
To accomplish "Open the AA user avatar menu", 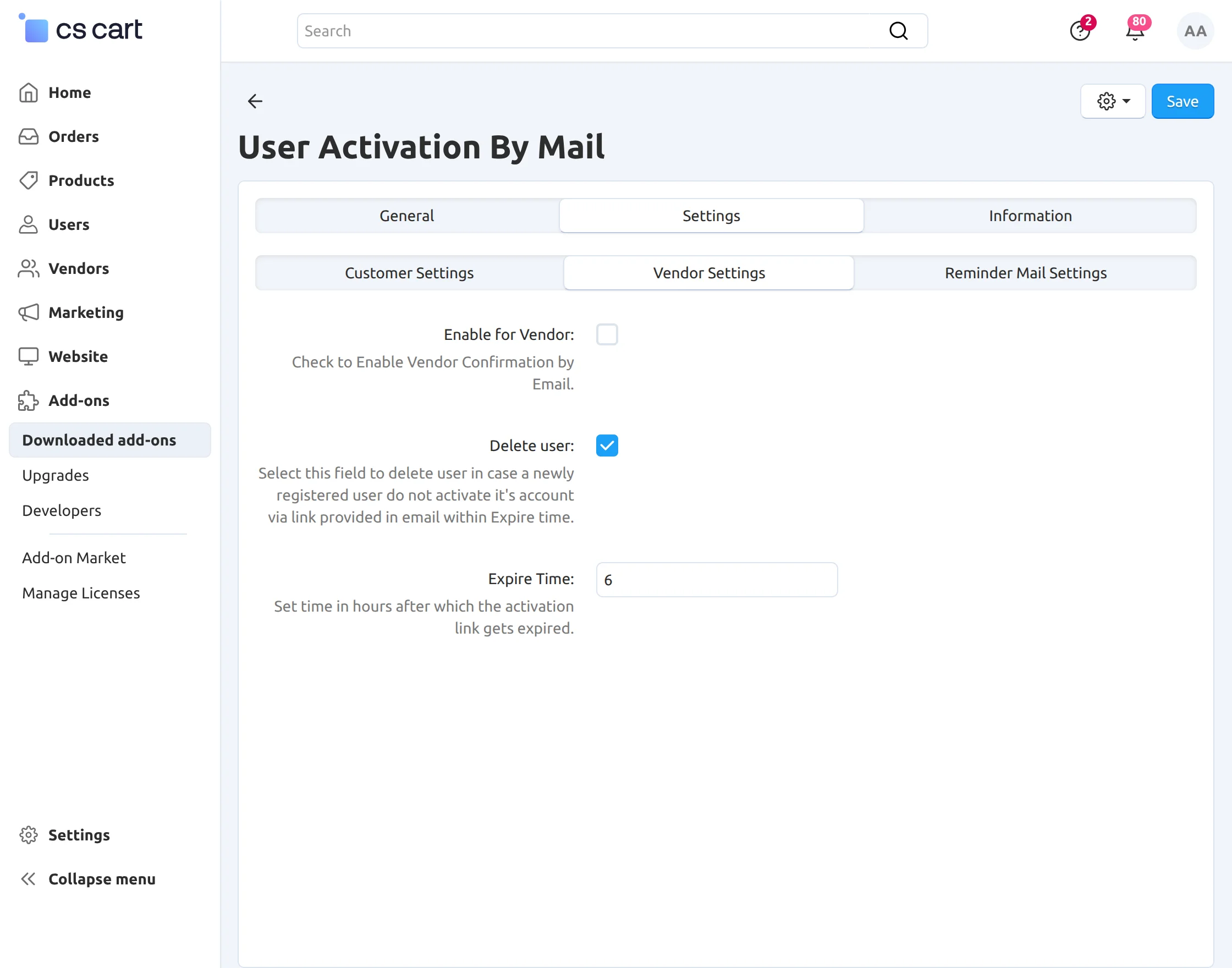I will point(1195,31).
